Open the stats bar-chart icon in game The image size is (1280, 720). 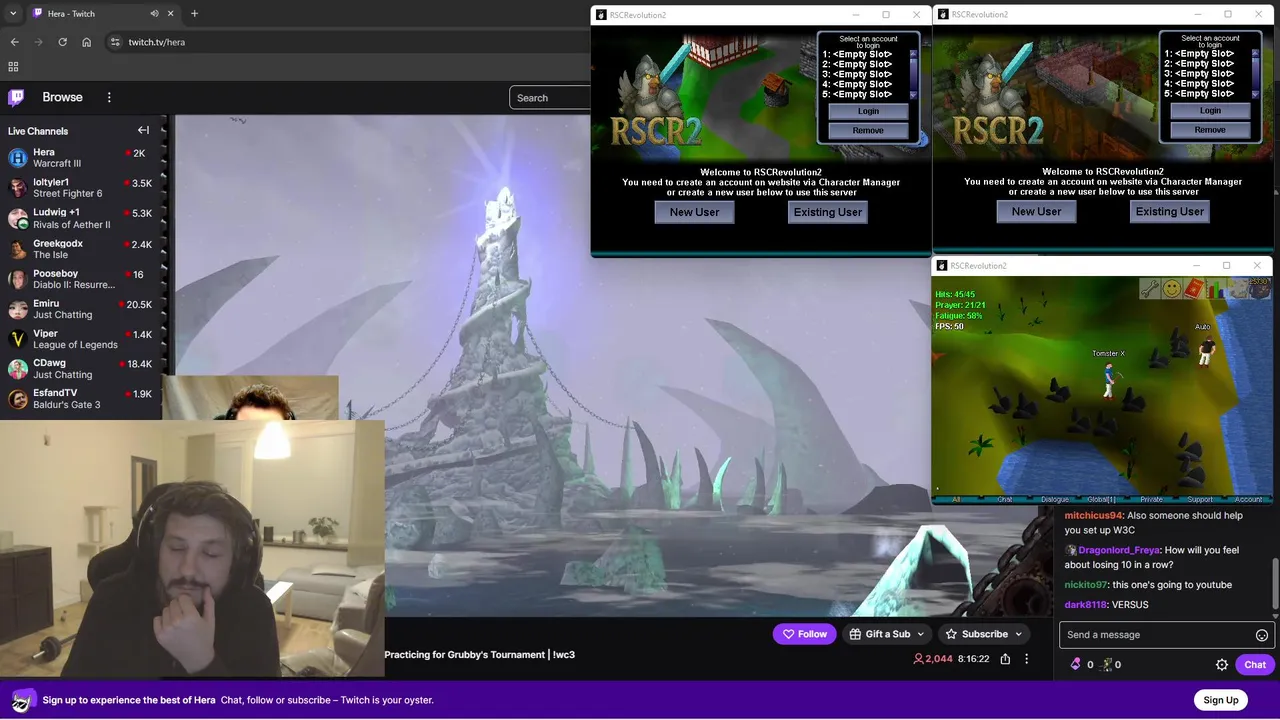click(1214, 289)
